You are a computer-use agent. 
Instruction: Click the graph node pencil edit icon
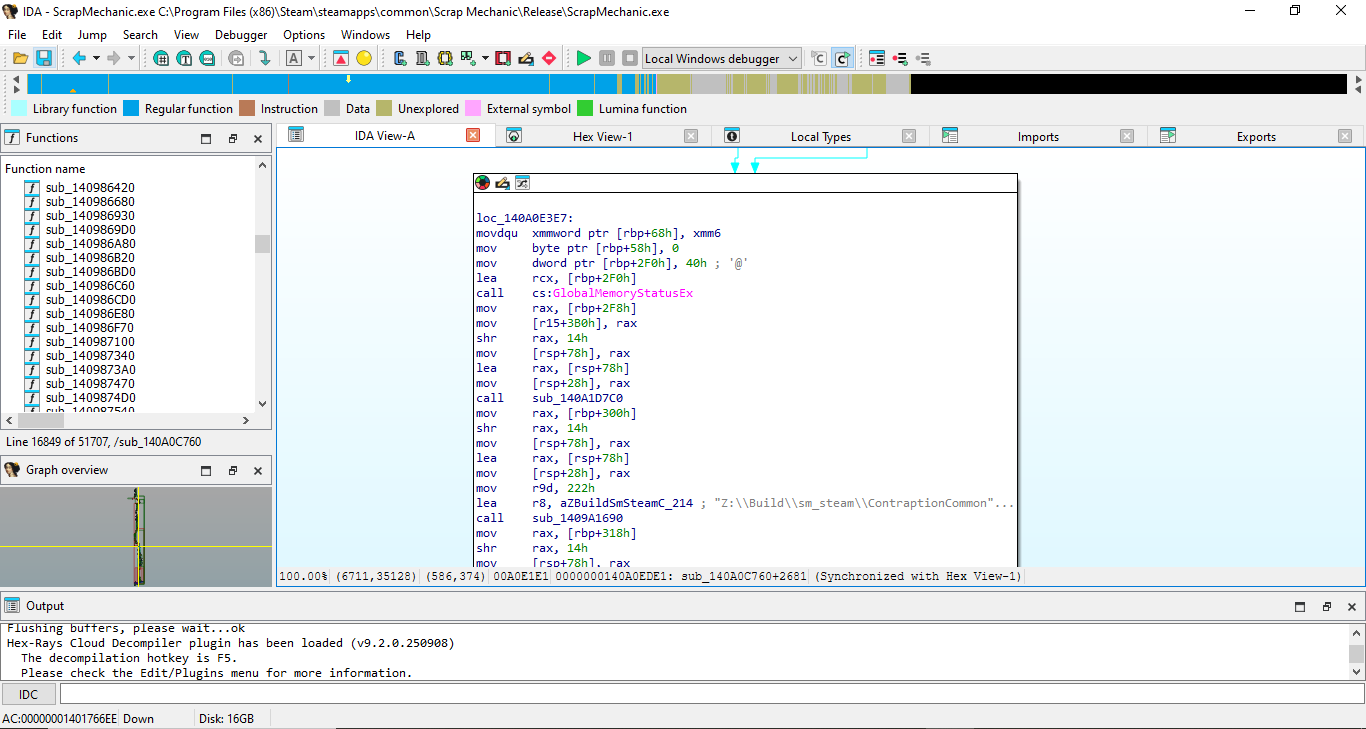point(502,182)
